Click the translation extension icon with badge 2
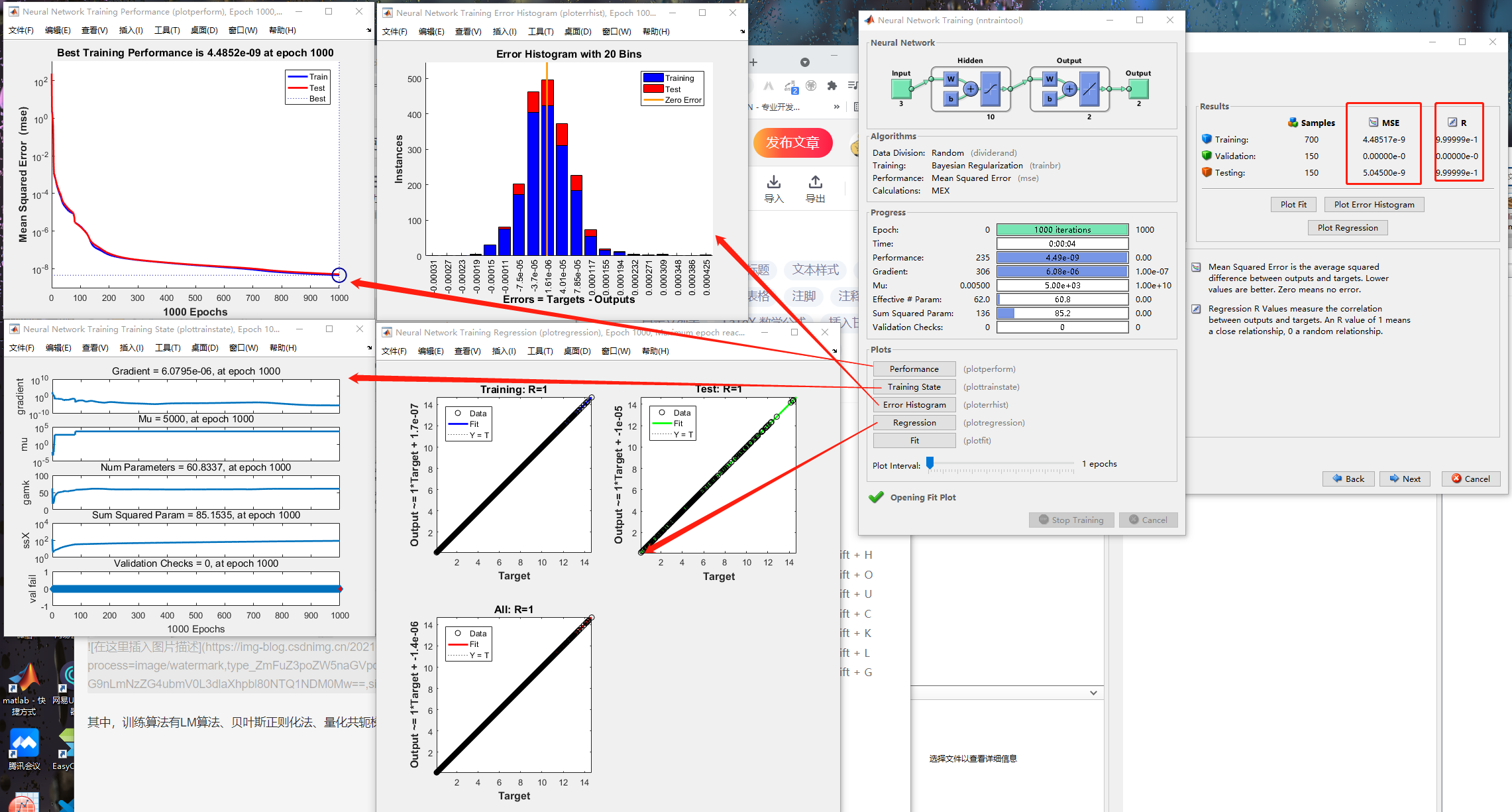 pyautogui.click(x=791, y=87)
